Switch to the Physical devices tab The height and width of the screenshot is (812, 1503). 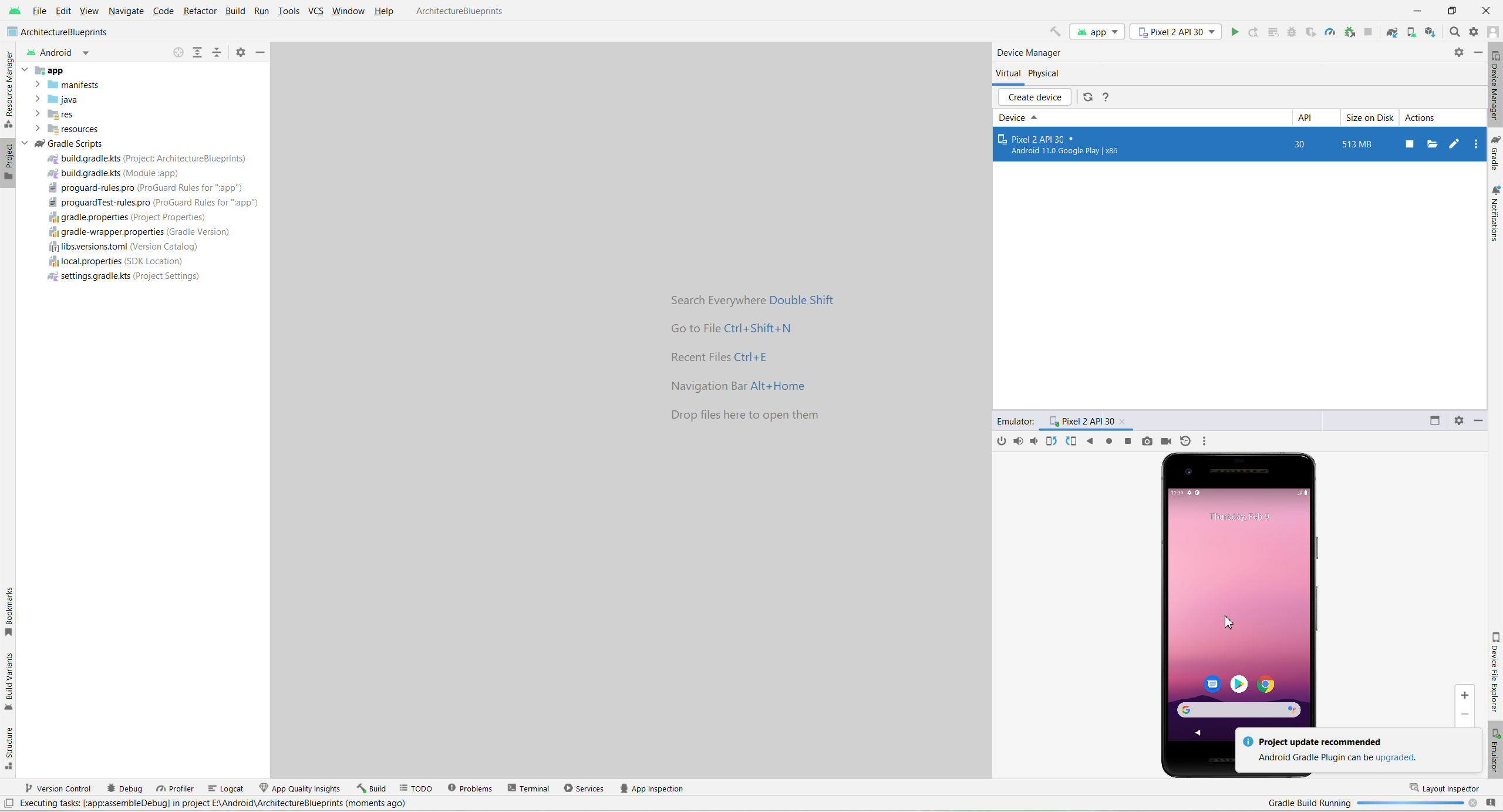(1043, 73)
